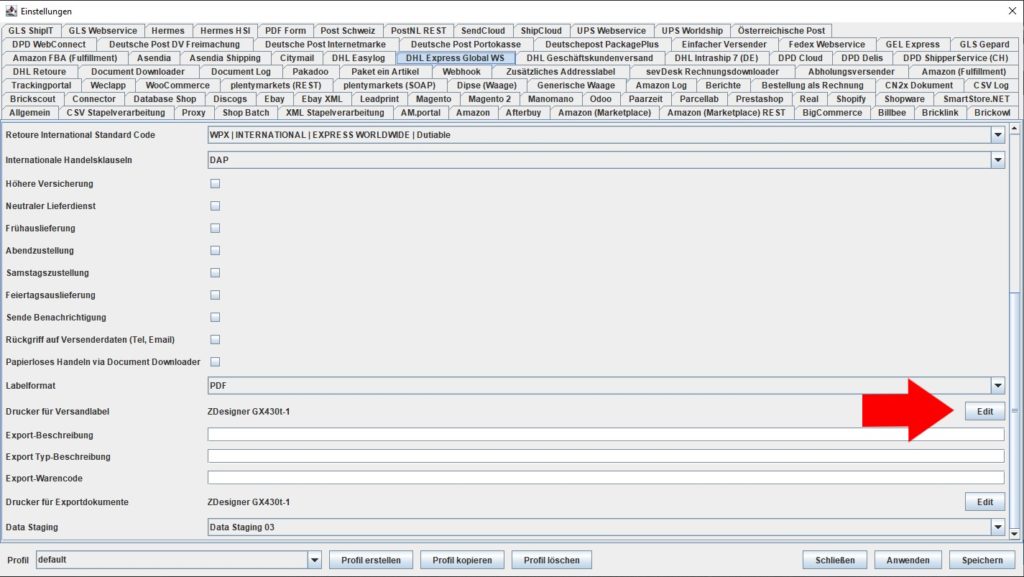Image resolution: width=1024 pixels, height=577 pixels.
Task: Go to the Deutsche Post Internetmarke tab
Action: (325, 44)
